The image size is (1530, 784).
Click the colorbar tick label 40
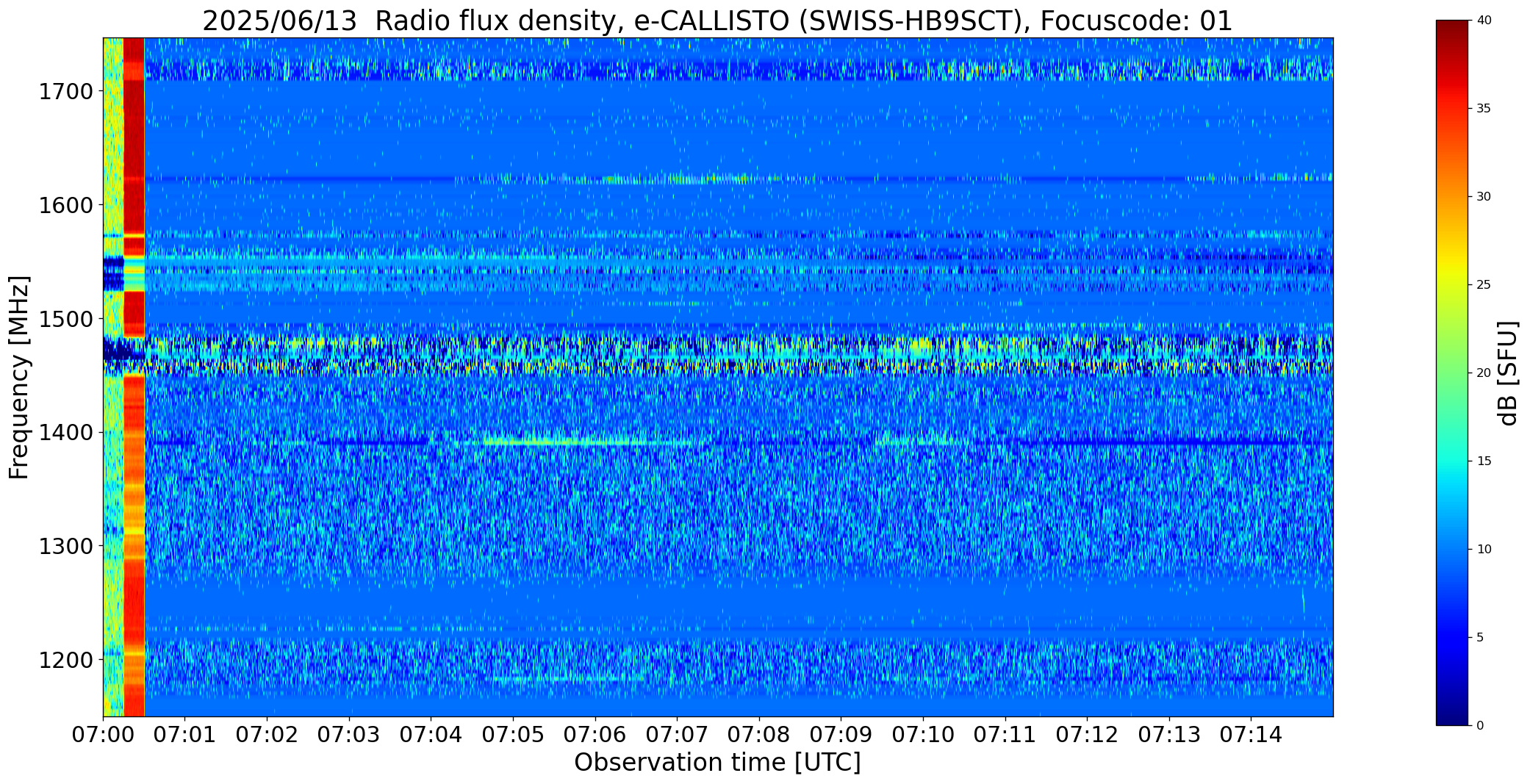click(x=1483, y=20)
